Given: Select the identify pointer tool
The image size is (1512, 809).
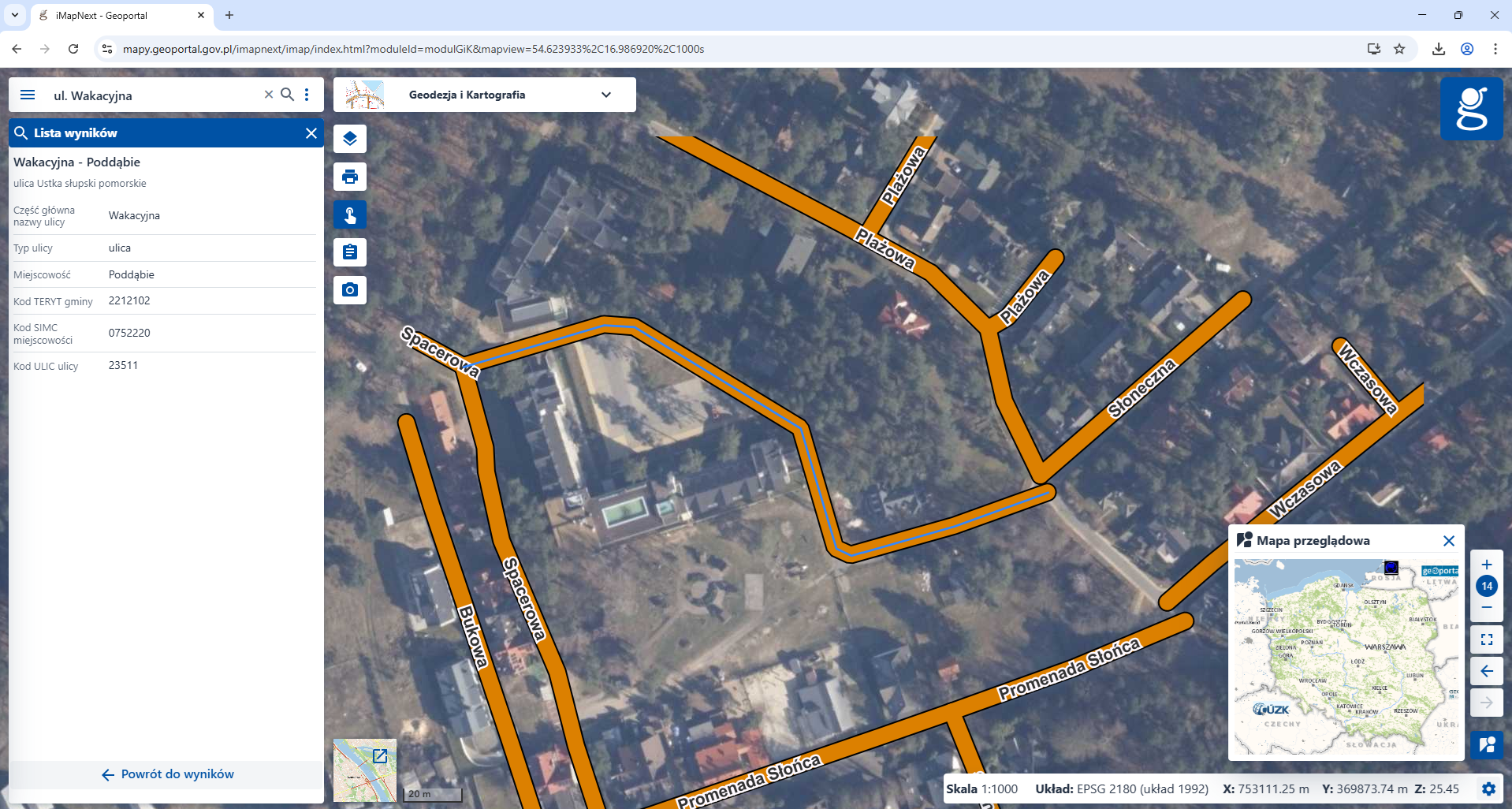Looking at the screenshot, I should click(350, 214).
